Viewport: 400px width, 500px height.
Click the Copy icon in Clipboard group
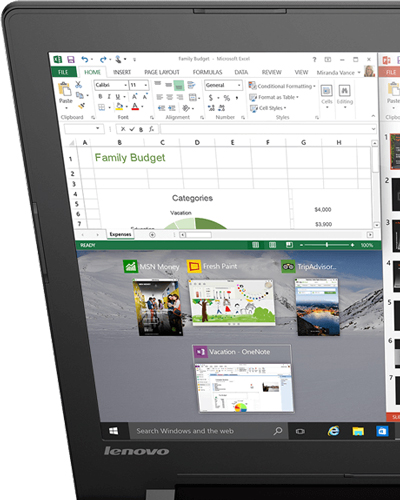79,96
